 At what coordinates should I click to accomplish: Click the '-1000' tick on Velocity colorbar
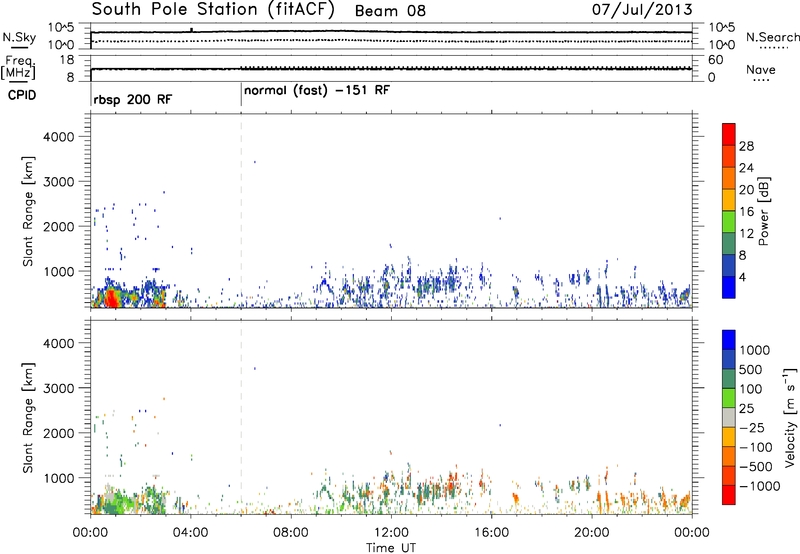coord(759,486)
